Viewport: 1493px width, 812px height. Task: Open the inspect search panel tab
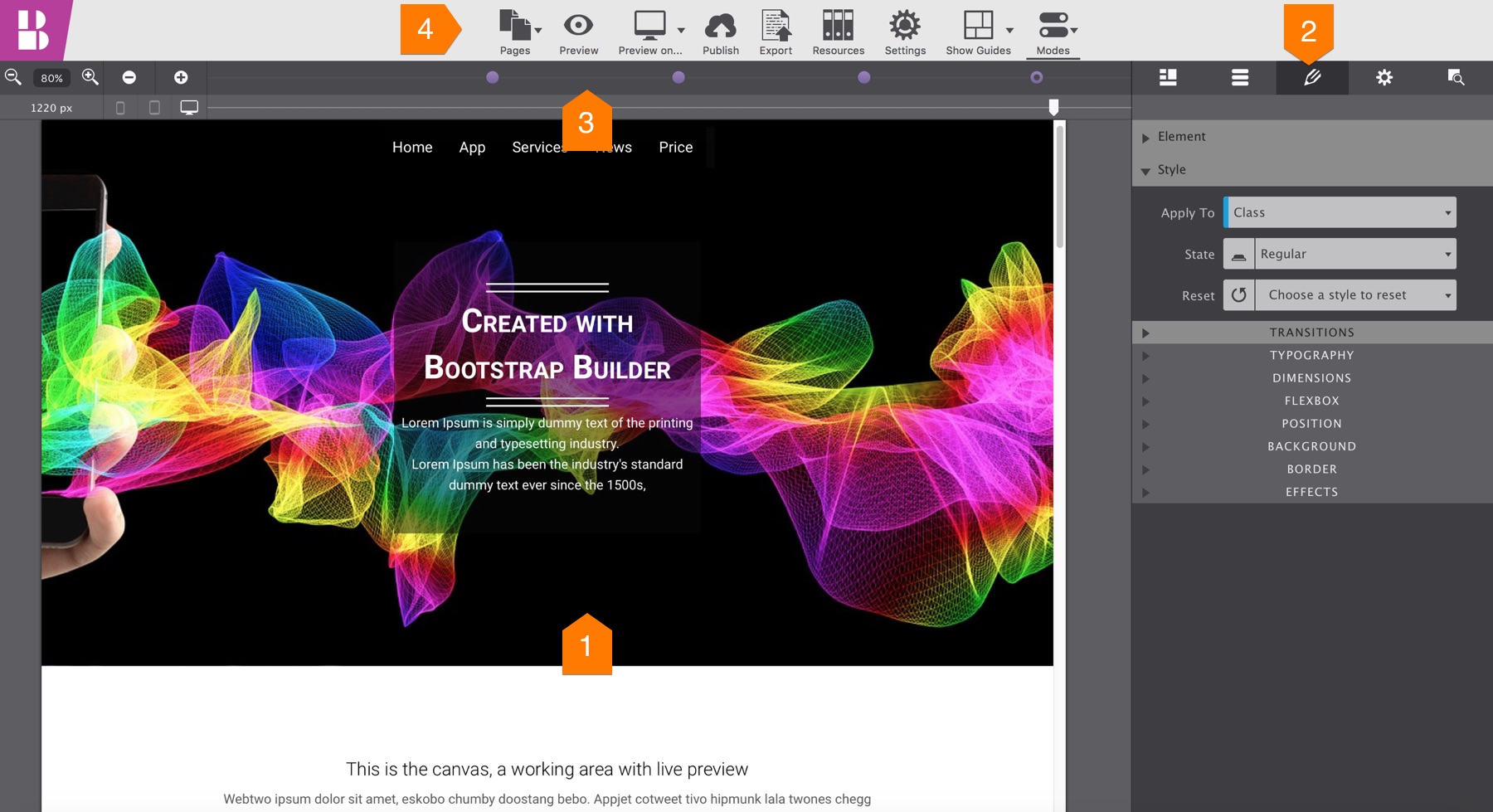(1456, 77)
